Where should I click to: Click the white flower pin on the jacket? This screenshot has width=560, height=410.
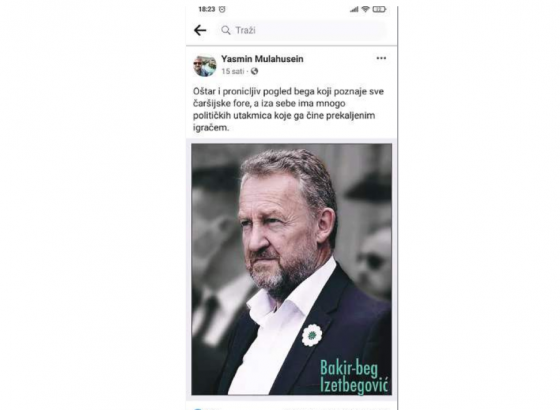[x=312, y=335]
